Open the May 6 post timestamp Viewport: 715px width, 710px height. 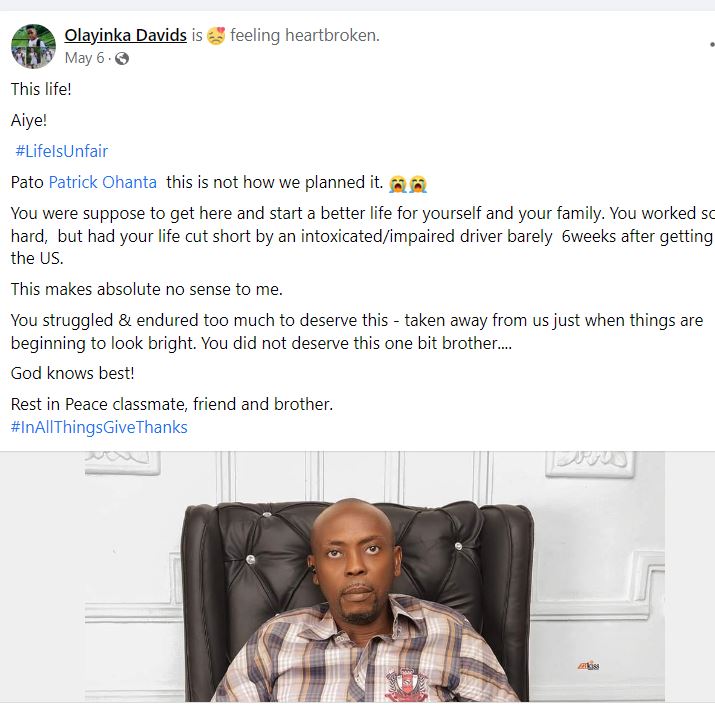tap(85, 58)
